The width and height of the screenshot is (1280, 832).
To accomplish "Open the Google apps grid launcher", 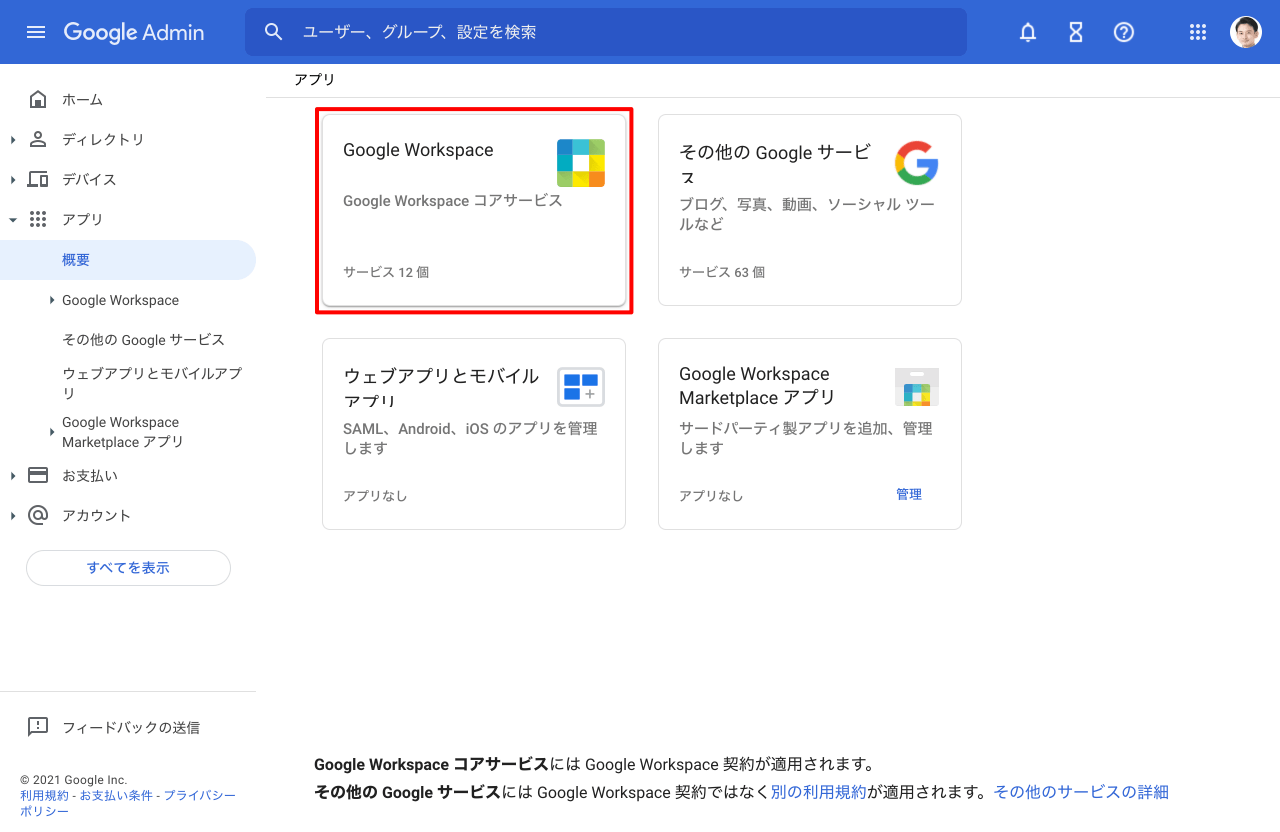I will pyautogui.click(x=1198, y=32).
